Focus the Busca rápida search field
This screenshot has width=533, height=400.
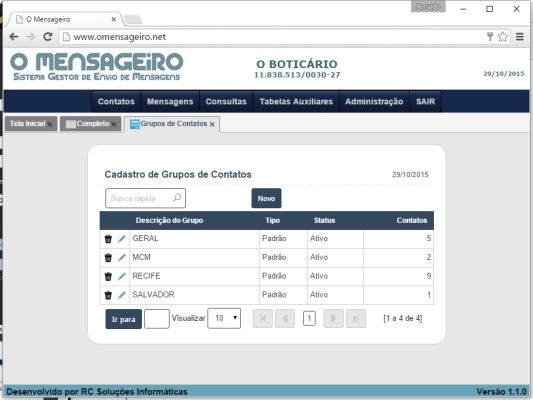tap(145, 198)
